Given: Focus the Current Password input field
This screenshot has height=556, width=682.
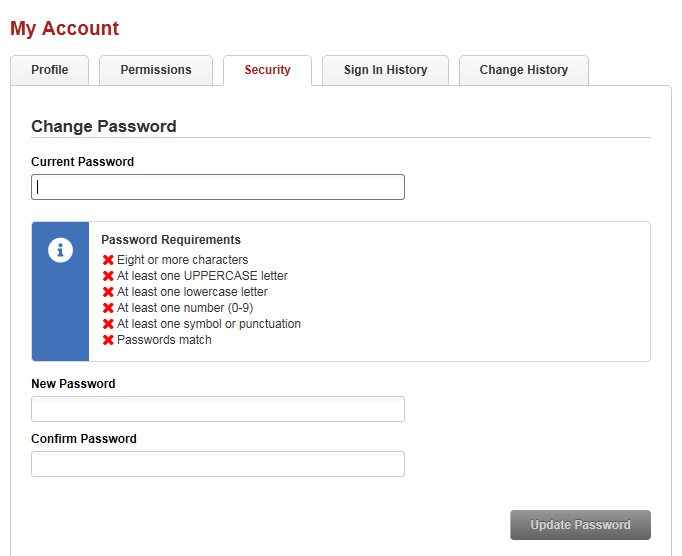Looking at the screenshot, I should click(x=218, y=187).
